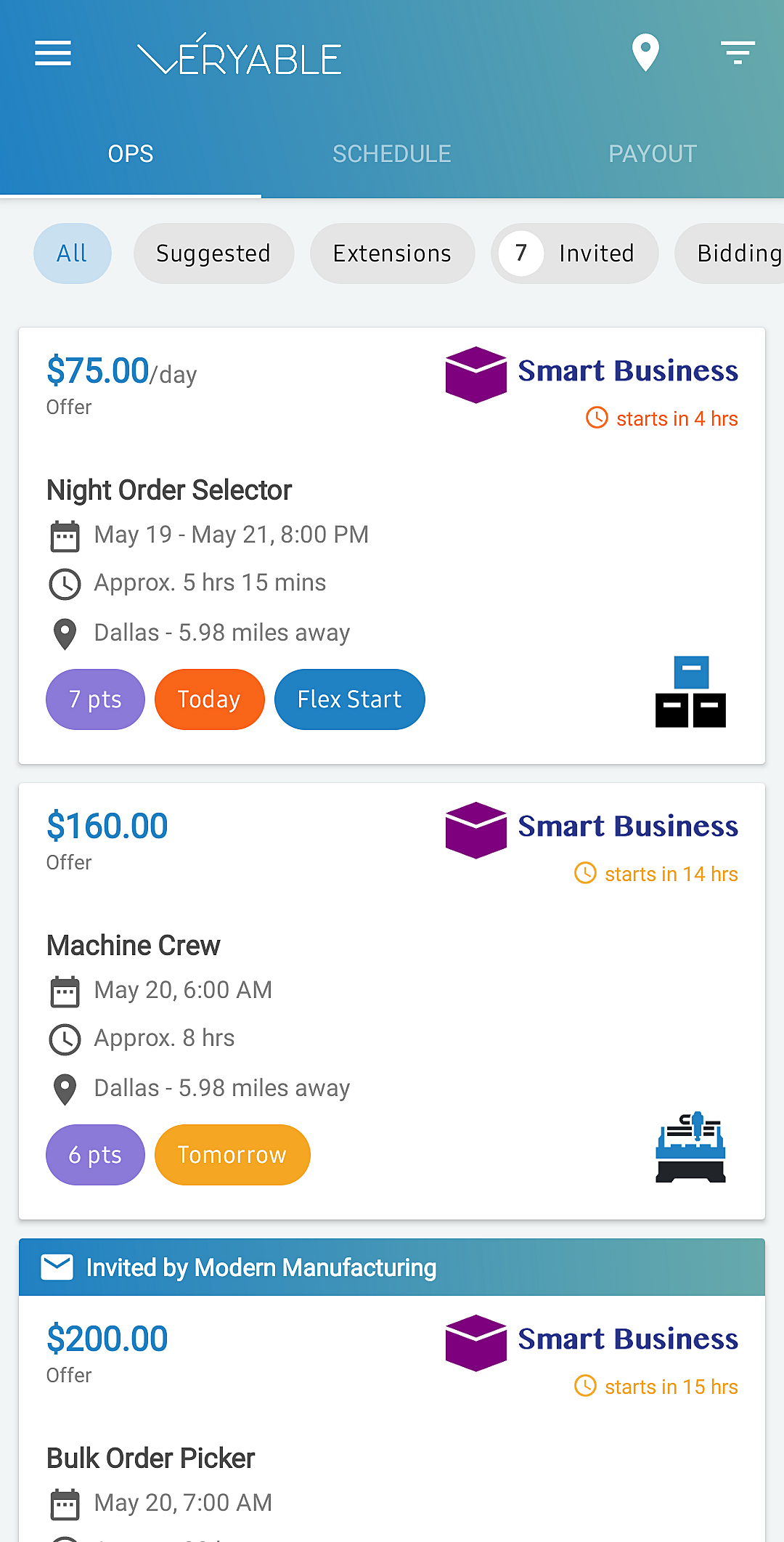
Task: Click the Veryable logo in header
Action: click(240, 54)
